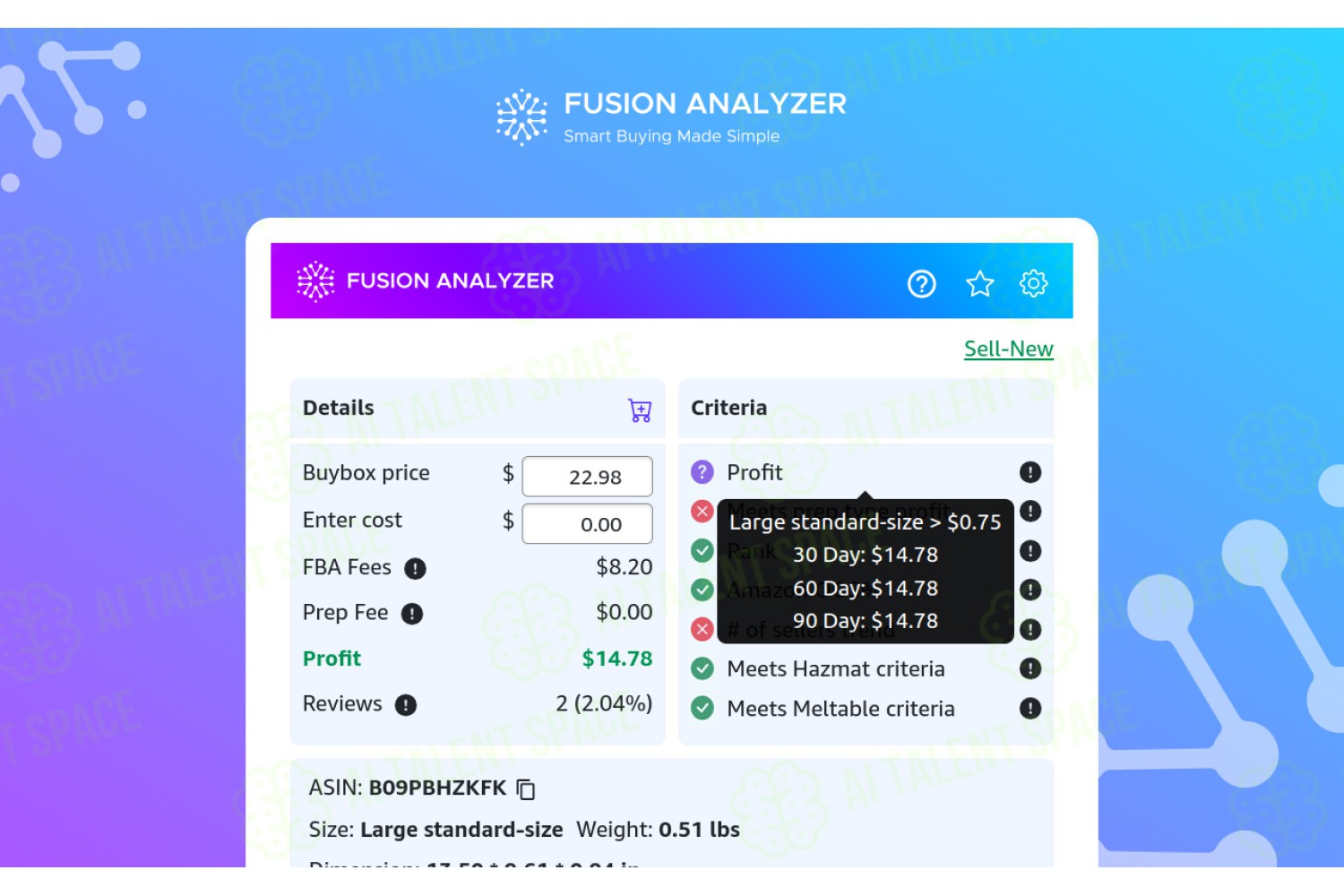Click the Enter cost input field
Screen dimensions: 1344x896
pyautogui.click(x=588, y=524)
